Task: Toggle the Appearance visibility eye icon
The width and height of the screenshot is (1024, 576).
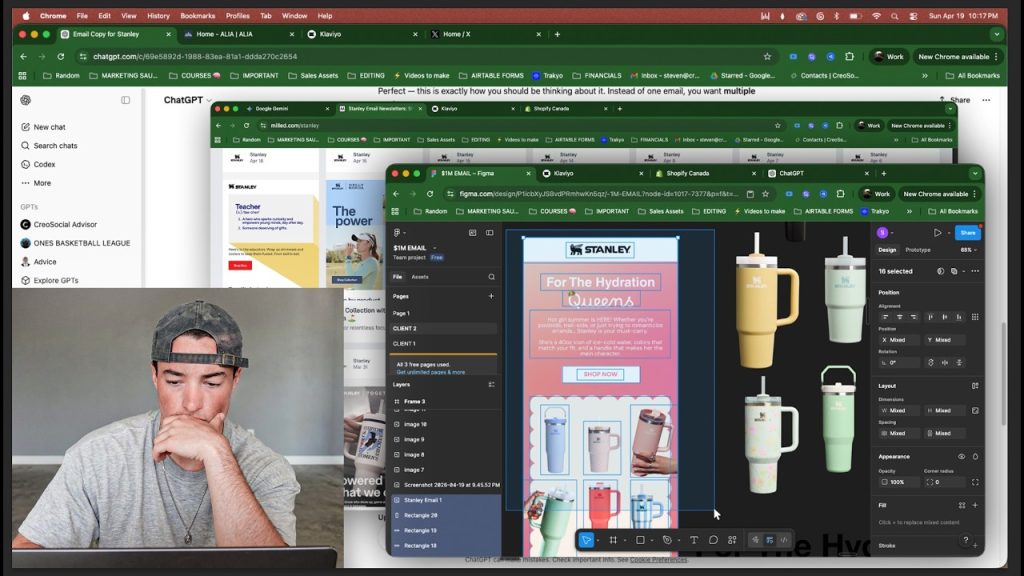Action: click(961, 456)
